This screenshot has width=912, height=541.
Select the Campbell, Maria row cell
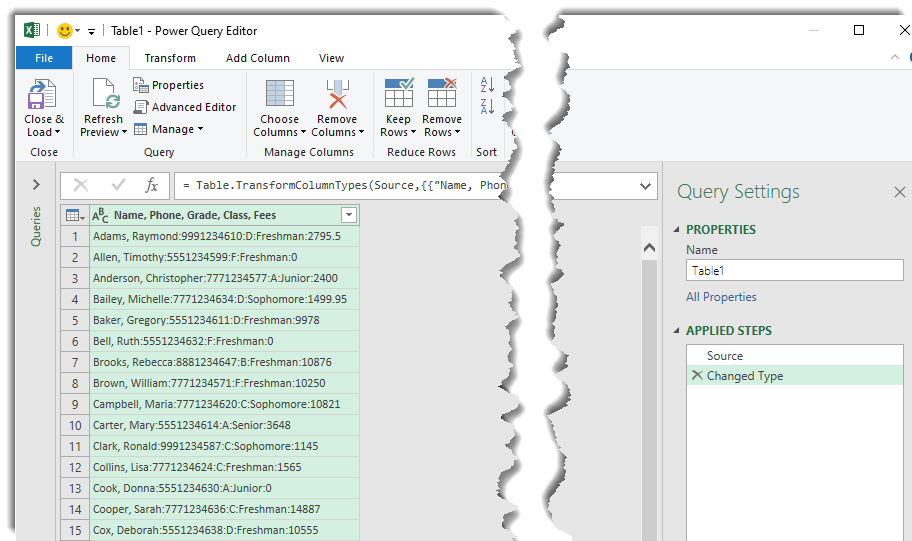pyautogui.click(x=225, y=404)
